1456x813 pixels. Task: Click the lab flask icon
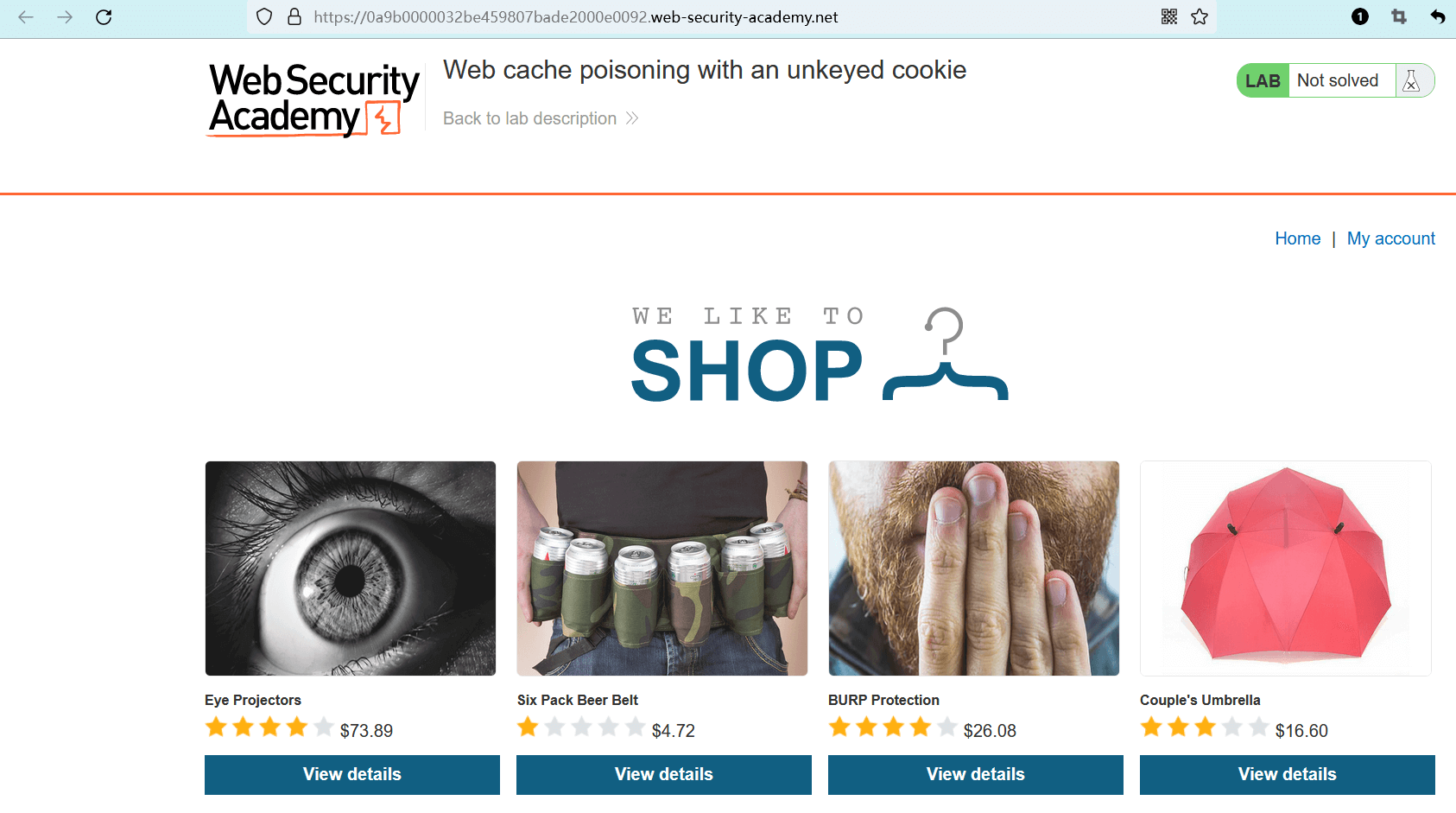click(1412, 81)
